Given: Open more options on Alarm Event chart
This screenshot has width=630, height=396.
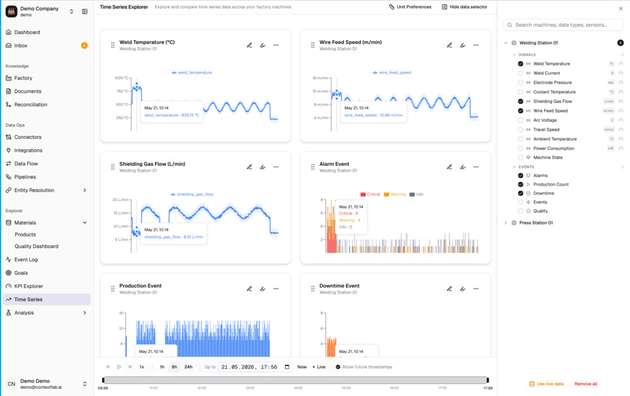Looking at the screenshot, I should (x=476, y=167).
